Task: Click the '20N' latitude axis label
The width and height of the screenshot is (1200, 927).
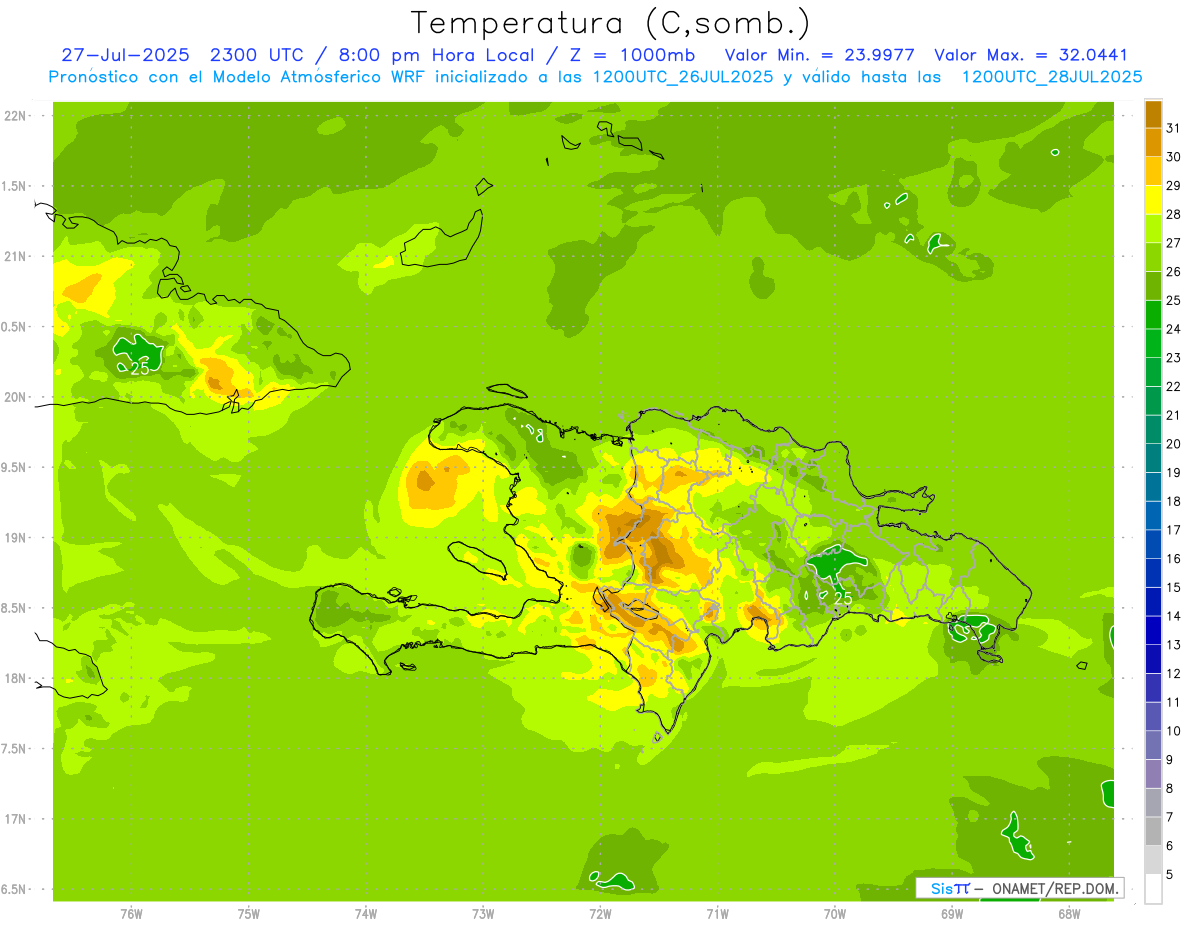Action: point(14,397)
